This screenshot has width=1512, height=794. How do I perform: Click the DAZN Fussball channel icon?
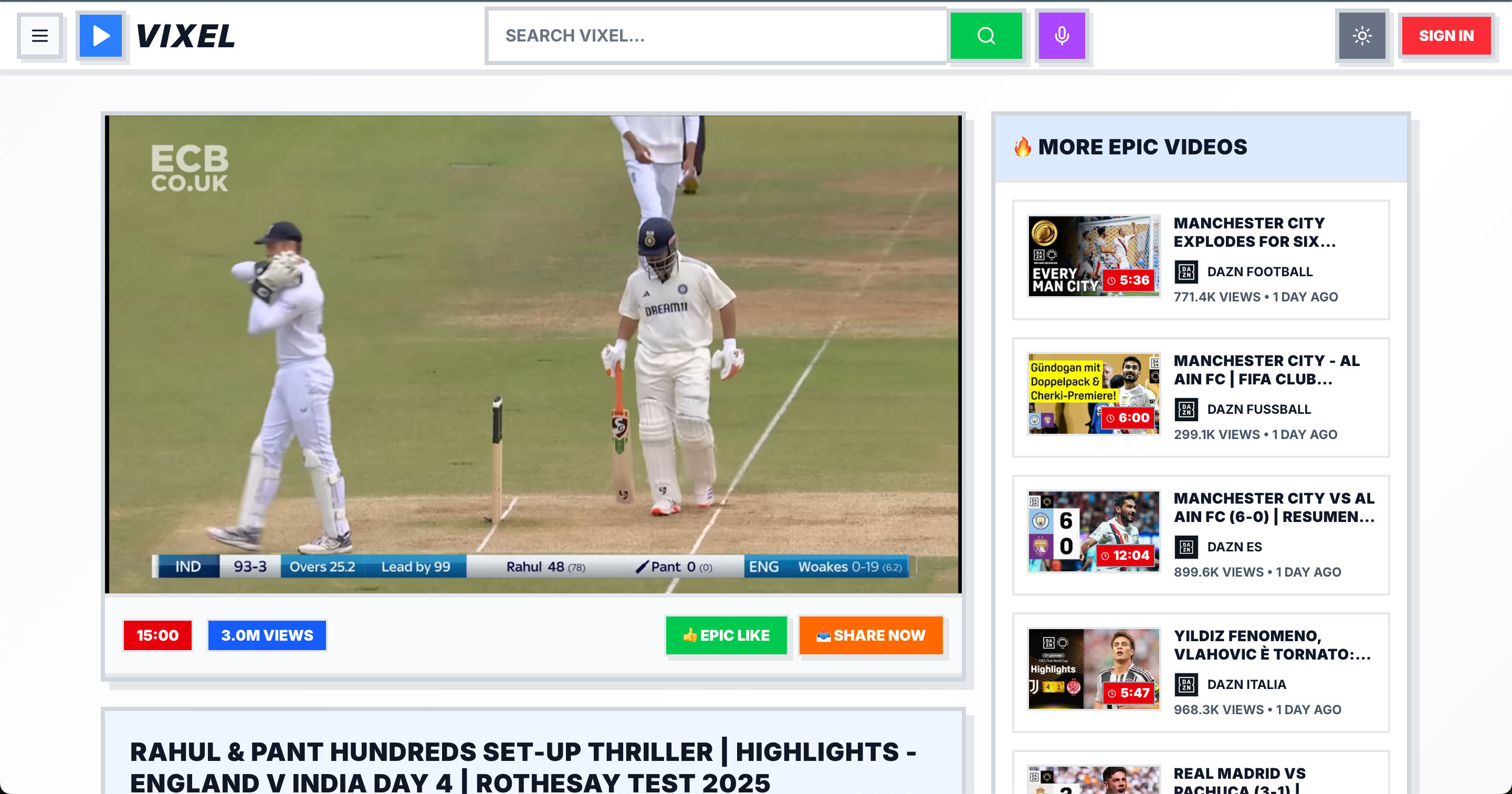1185,409
